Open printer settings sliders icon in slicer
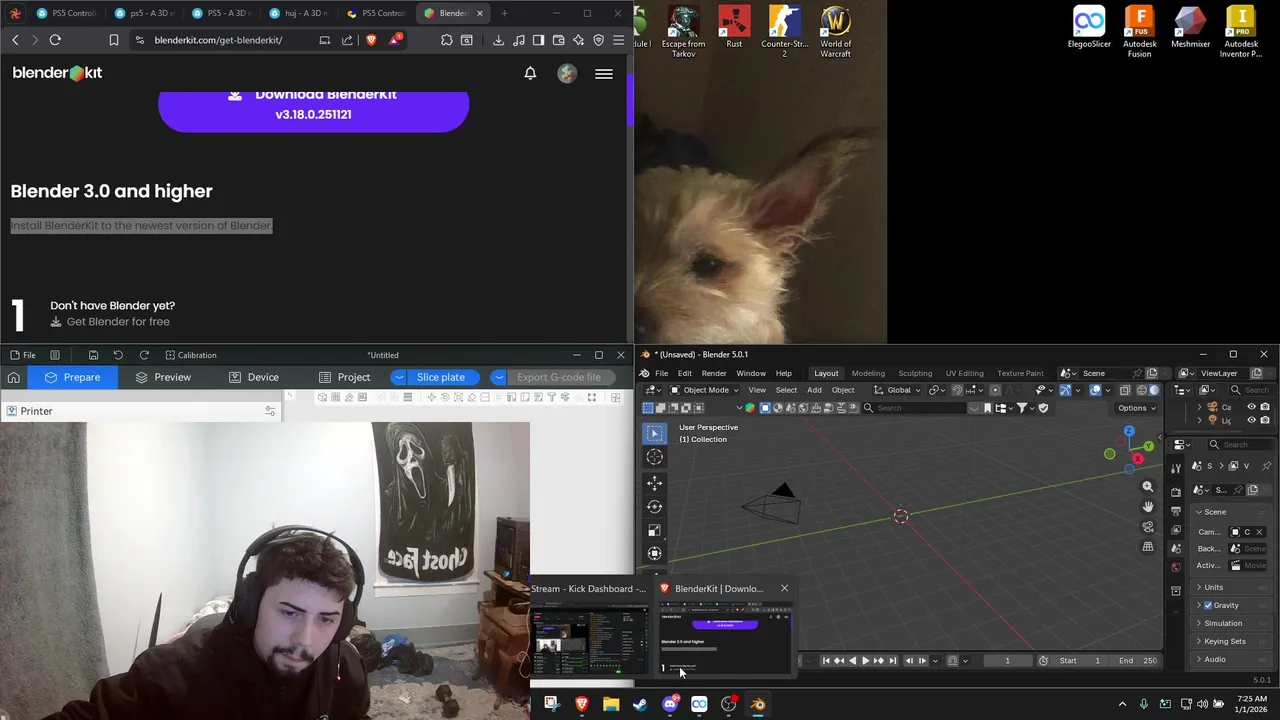This screenshot has height=720, width=1280. click(270, 411)
